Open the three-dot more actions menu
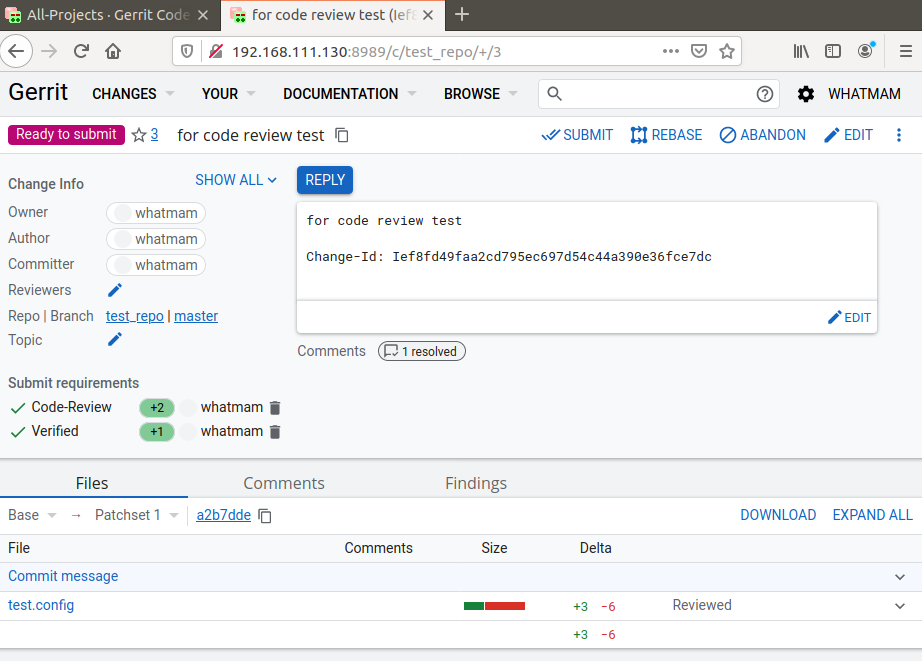This screenshot has width=922, height=661. click(898, 135)
